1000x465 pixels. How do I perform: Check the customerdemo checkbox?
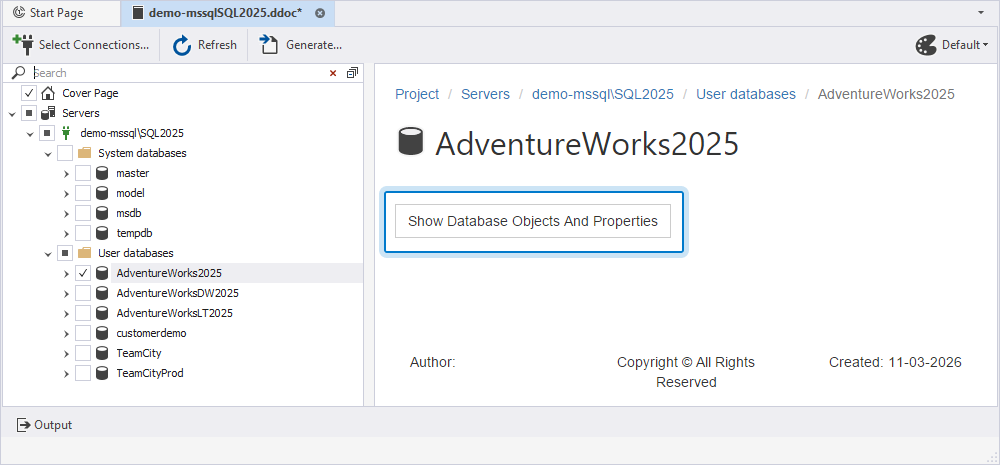83,333
